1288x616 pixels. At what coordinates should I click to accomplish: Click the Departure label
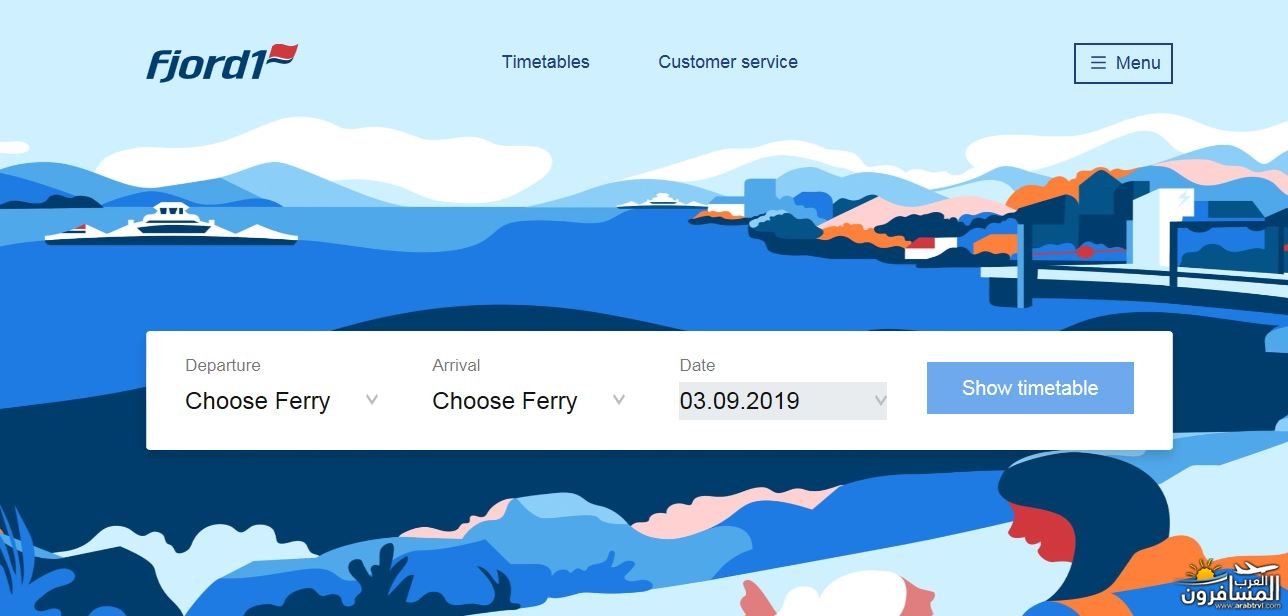[223, 365]
